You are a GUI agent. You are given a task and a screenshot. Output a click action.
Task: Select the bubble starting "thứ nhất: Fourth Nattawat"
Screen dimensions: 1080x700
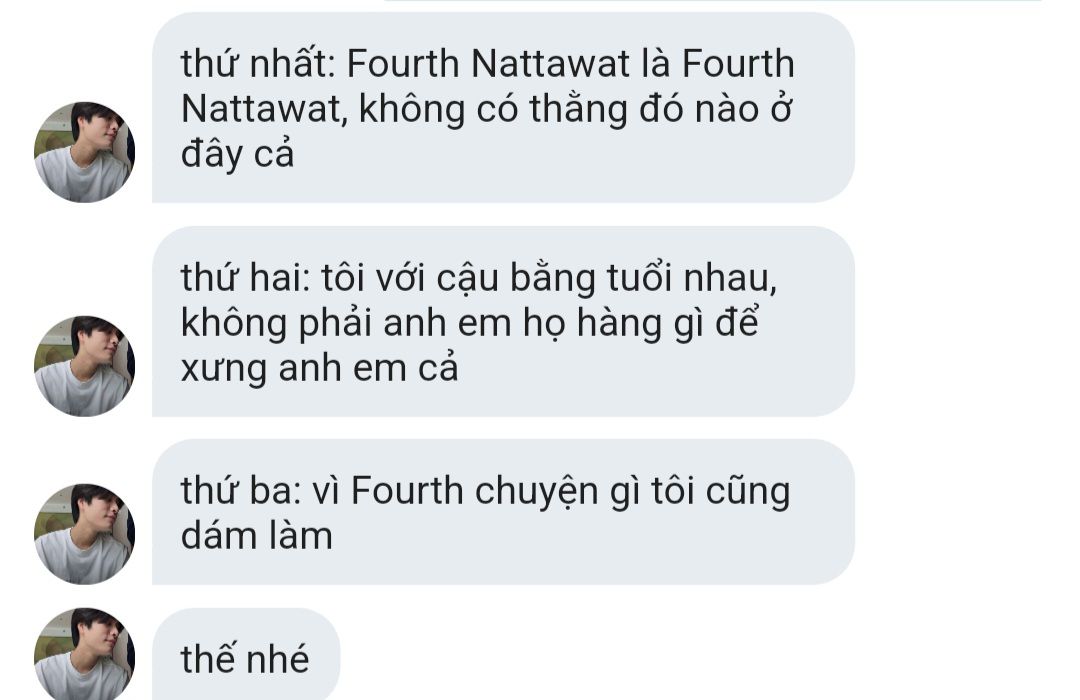tap(503, 107)
